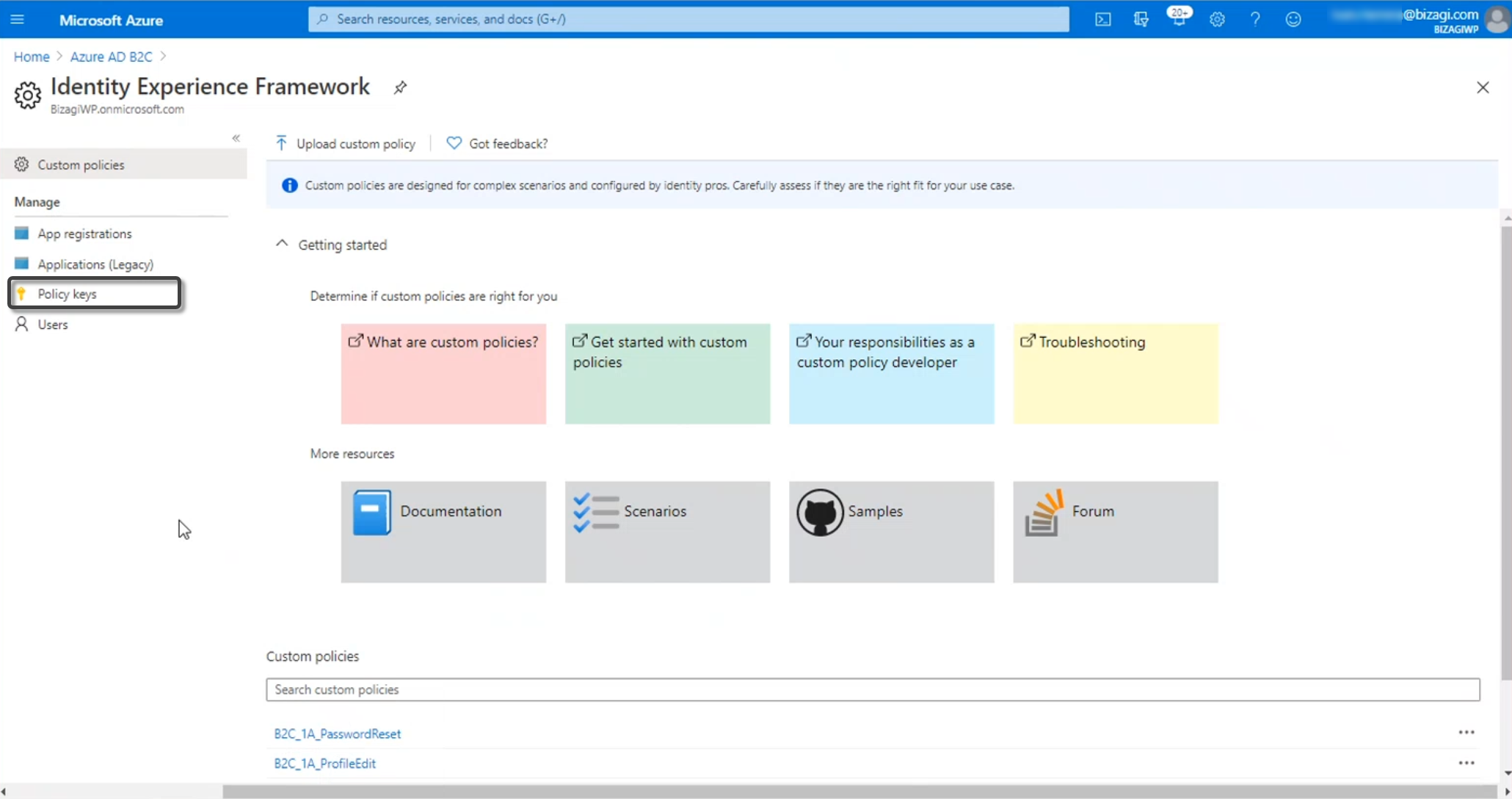Open the notifications bell
The width and height of the screenshot is (1512, 799).
1179,18
